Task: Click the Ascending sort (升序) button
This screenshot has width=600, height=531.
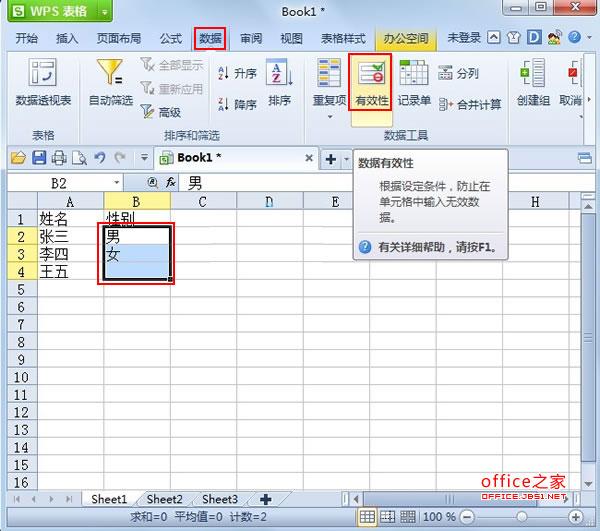Action: pyautogui.click(x=238, y=74)
